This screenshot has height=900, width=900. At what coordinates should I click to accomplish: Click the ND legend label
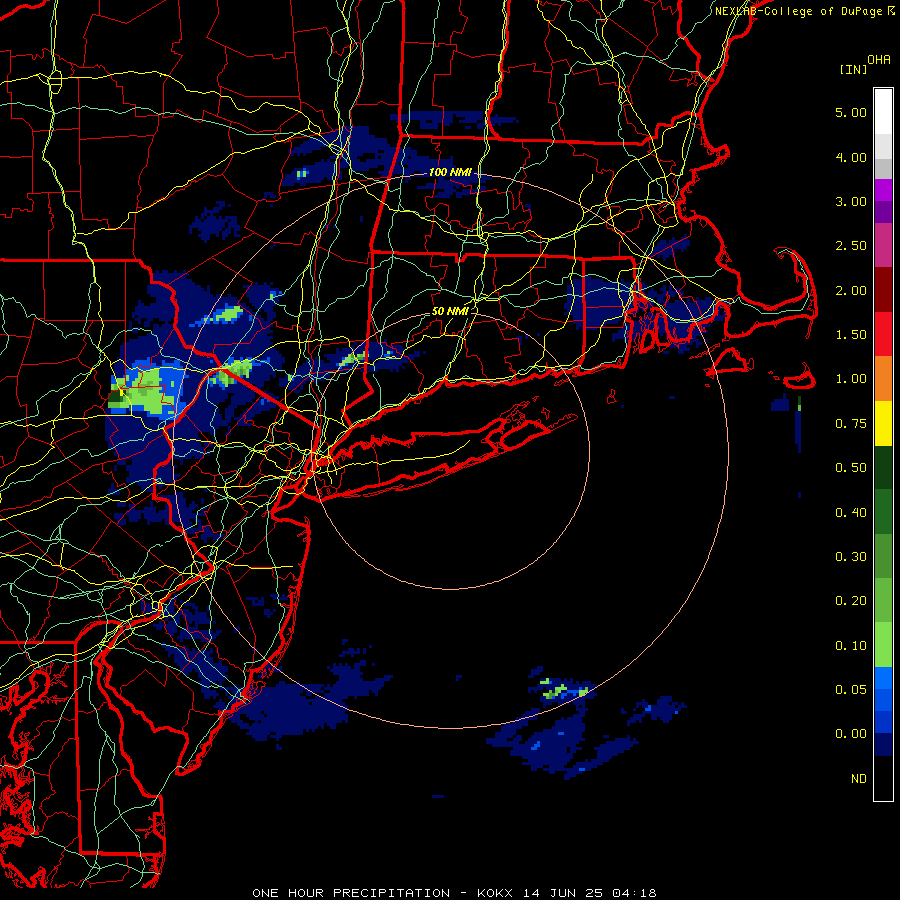click(x=859, y=779)
